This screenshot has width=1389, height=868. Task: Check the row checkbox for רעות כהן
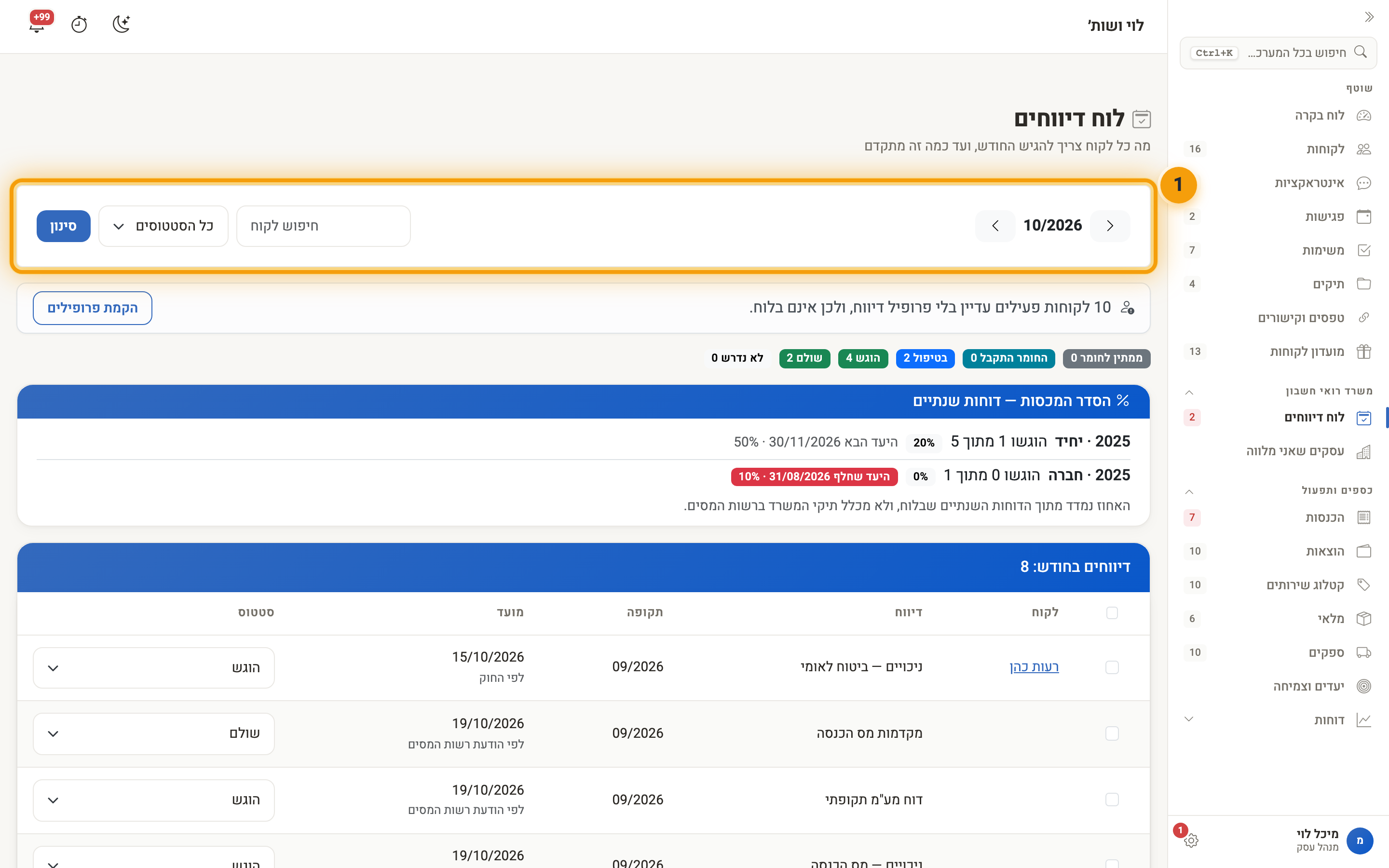[x=1112, y=667]
